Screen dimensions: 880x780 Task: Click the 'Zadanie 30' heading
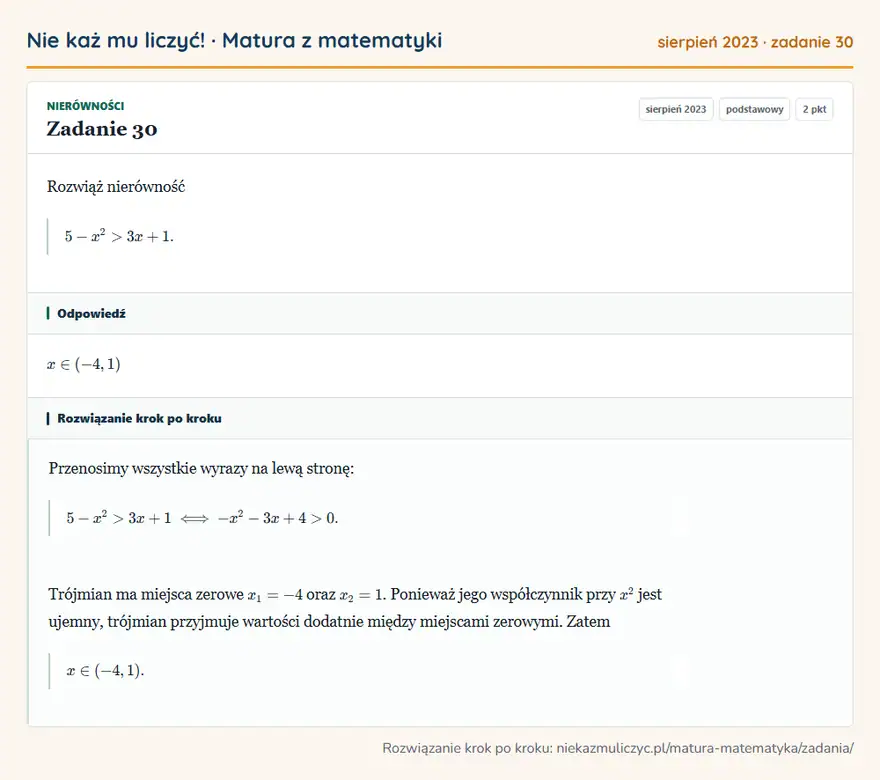[x=102, y=129]
